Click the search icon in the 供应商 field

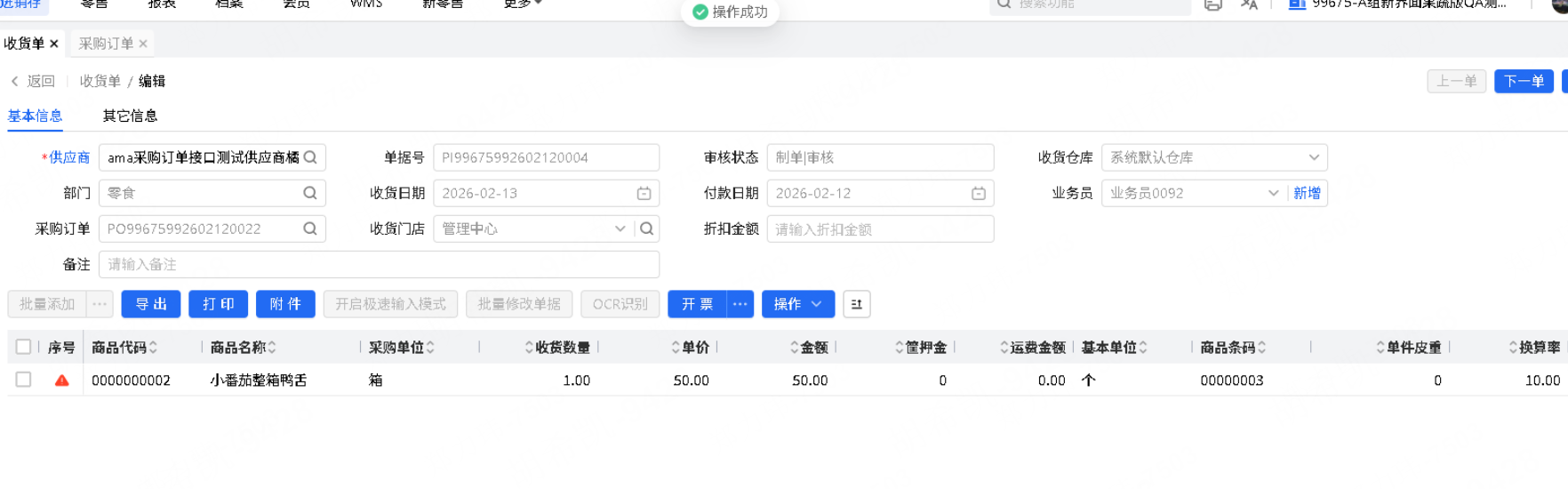[310, 157]
